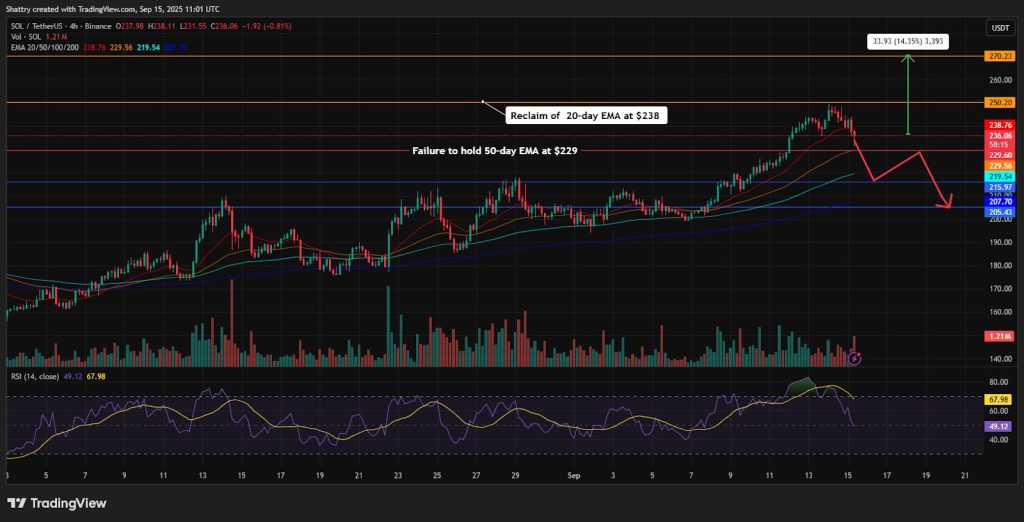Click the 270.23 orange price label
The image size is (1024, 522).
[x=1001, y=57]
